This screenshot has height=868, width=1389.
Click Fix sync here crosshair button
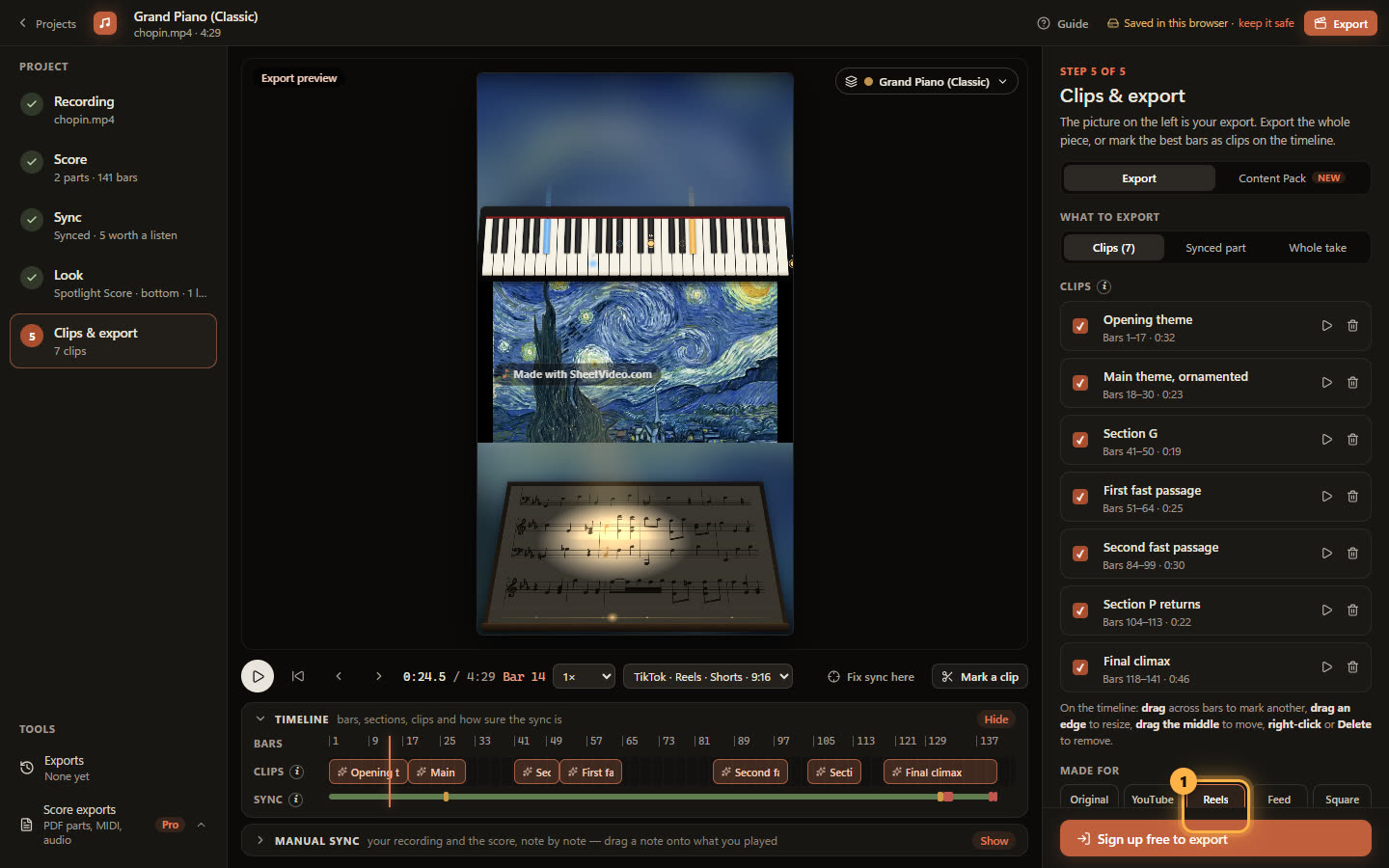[x=871, y=677]
